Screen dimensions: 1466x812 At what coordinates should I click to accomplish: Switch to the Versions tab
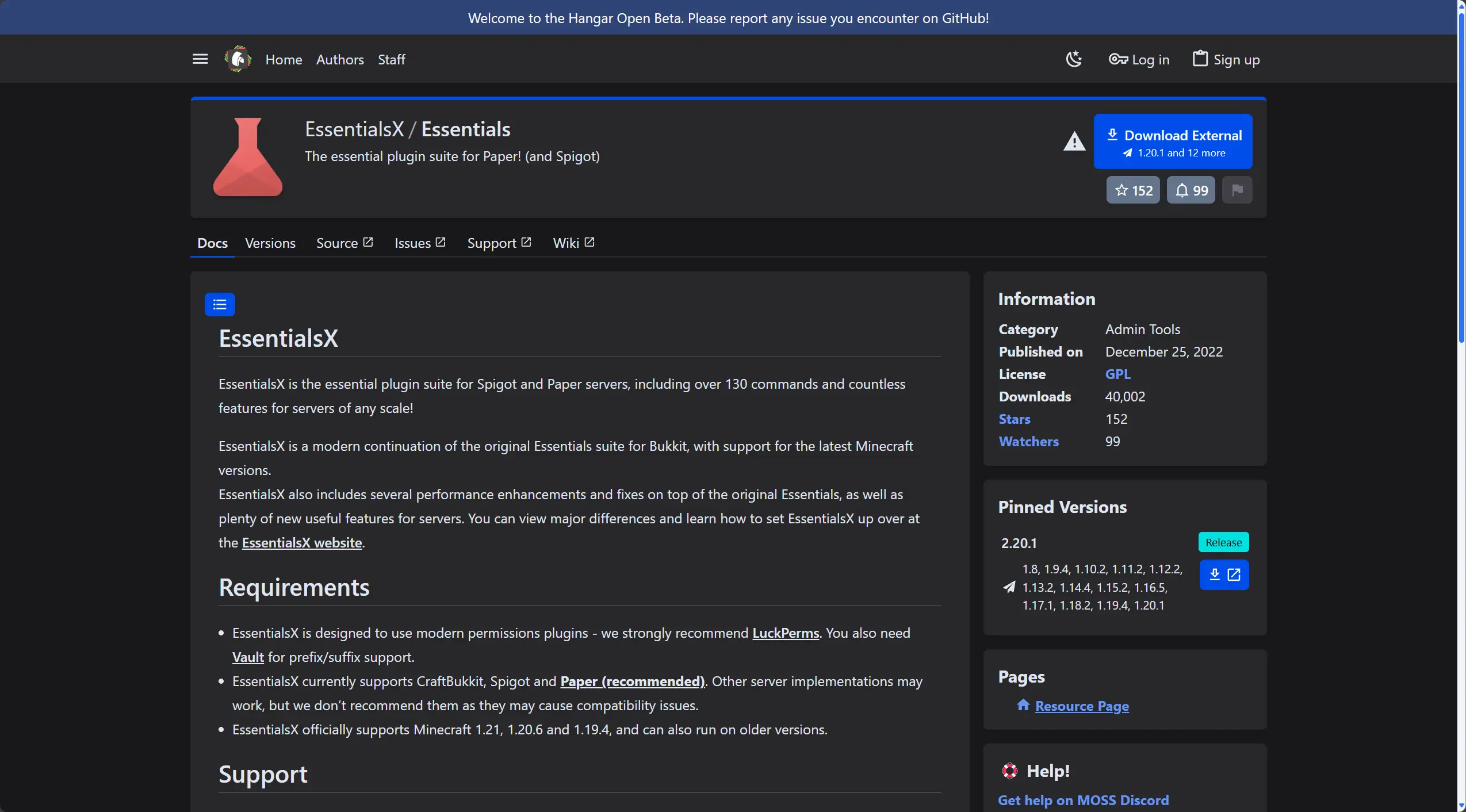[270, 242]
